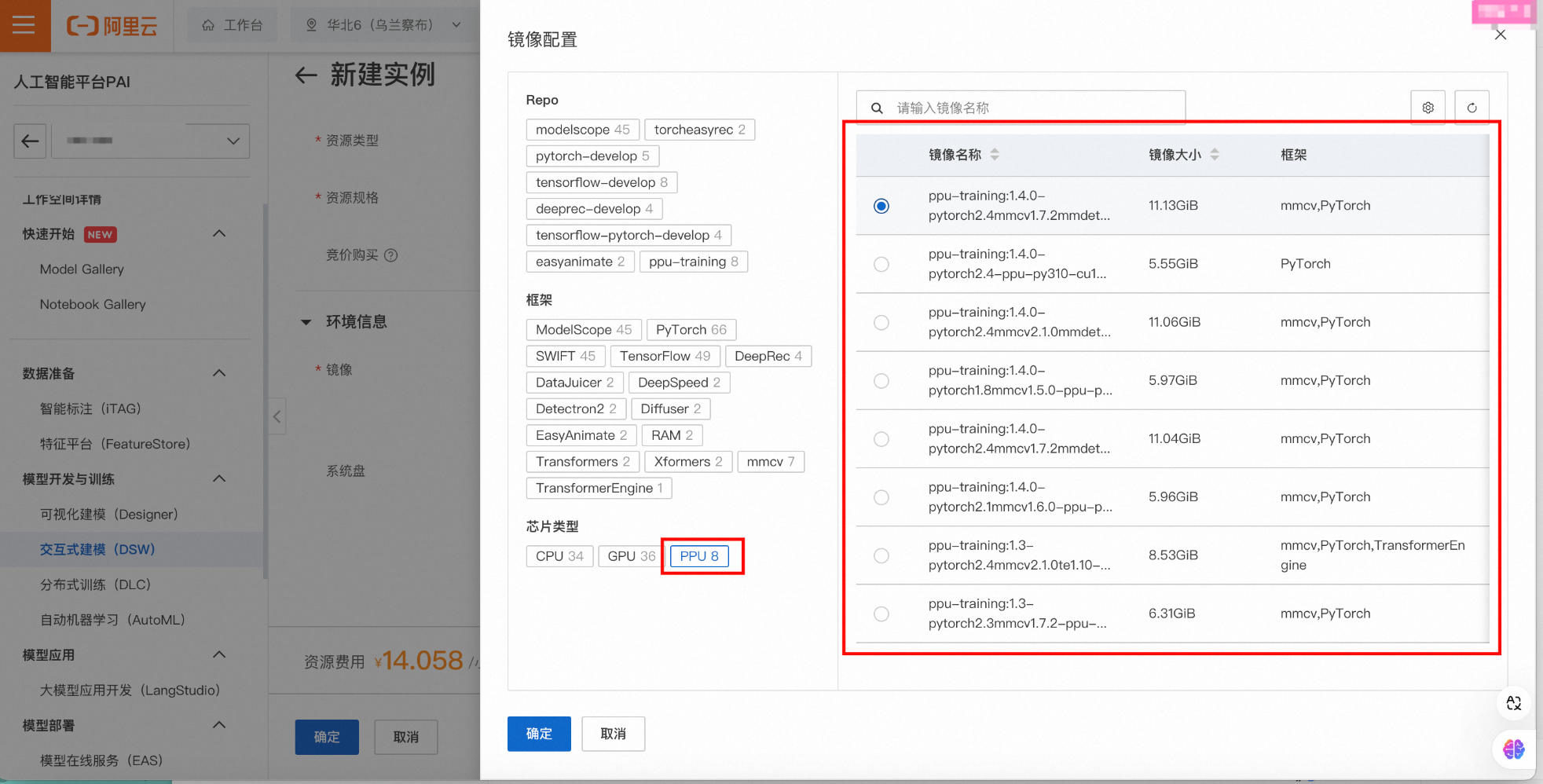This screenshot has height=784, width=1543.
Task: Close the 镜像配置 dialog
Action: click(1501, 35)
